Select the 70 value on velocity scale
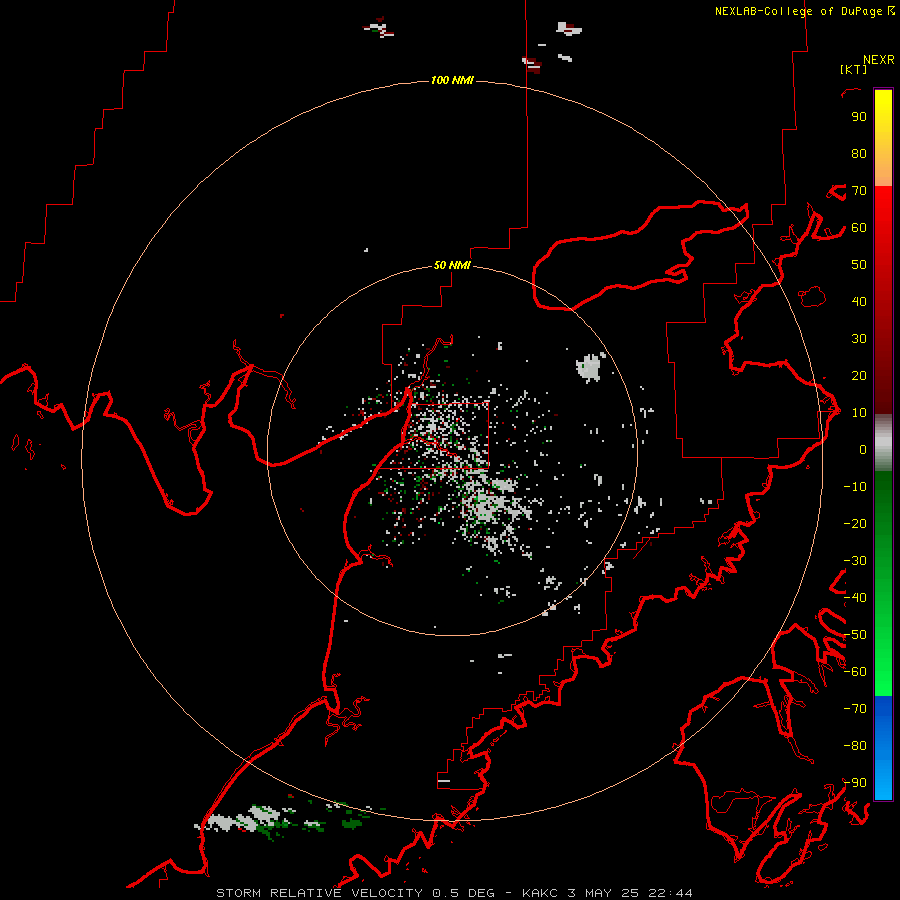900x900 pixels. [859, 191]
